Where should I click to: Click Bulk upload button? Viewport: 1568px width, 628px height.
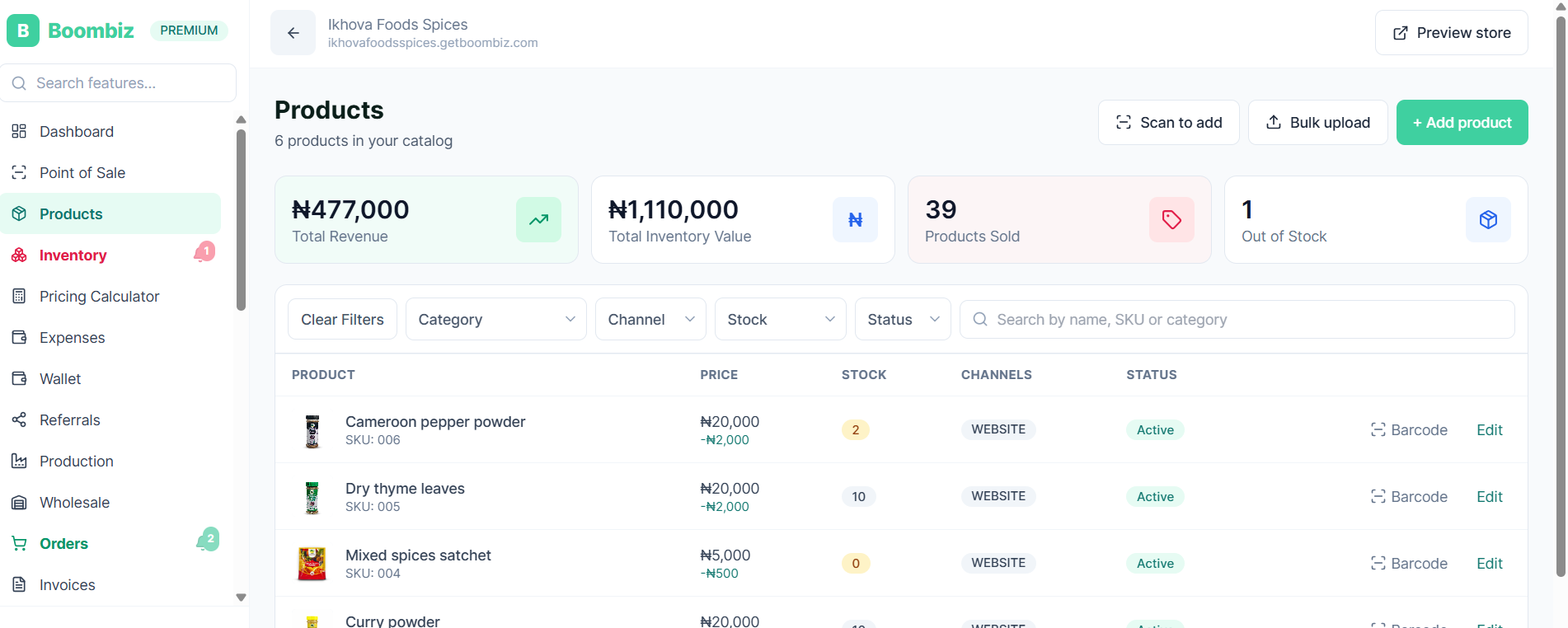pos(1317,123)
